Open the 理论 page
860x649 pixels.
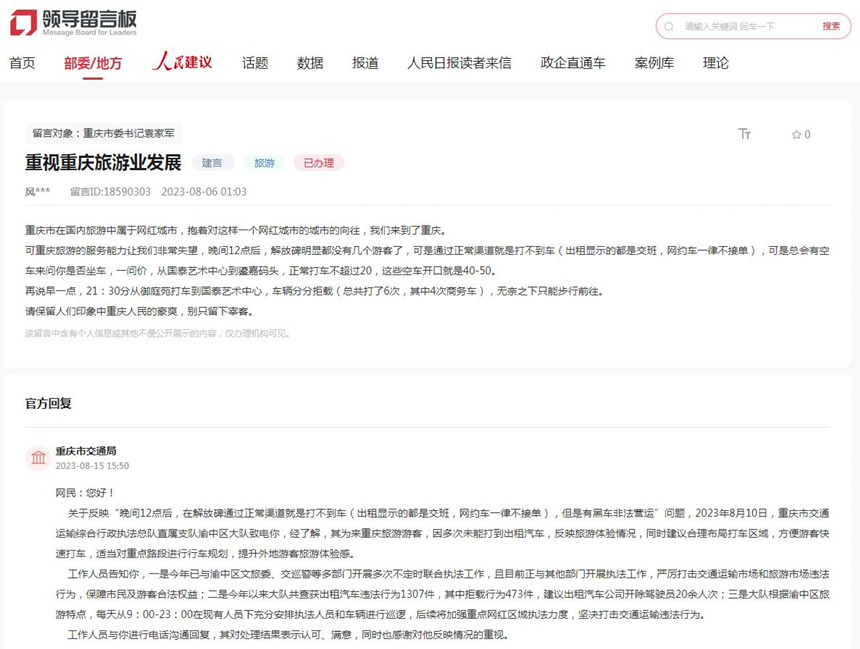(x=716, y=62)
